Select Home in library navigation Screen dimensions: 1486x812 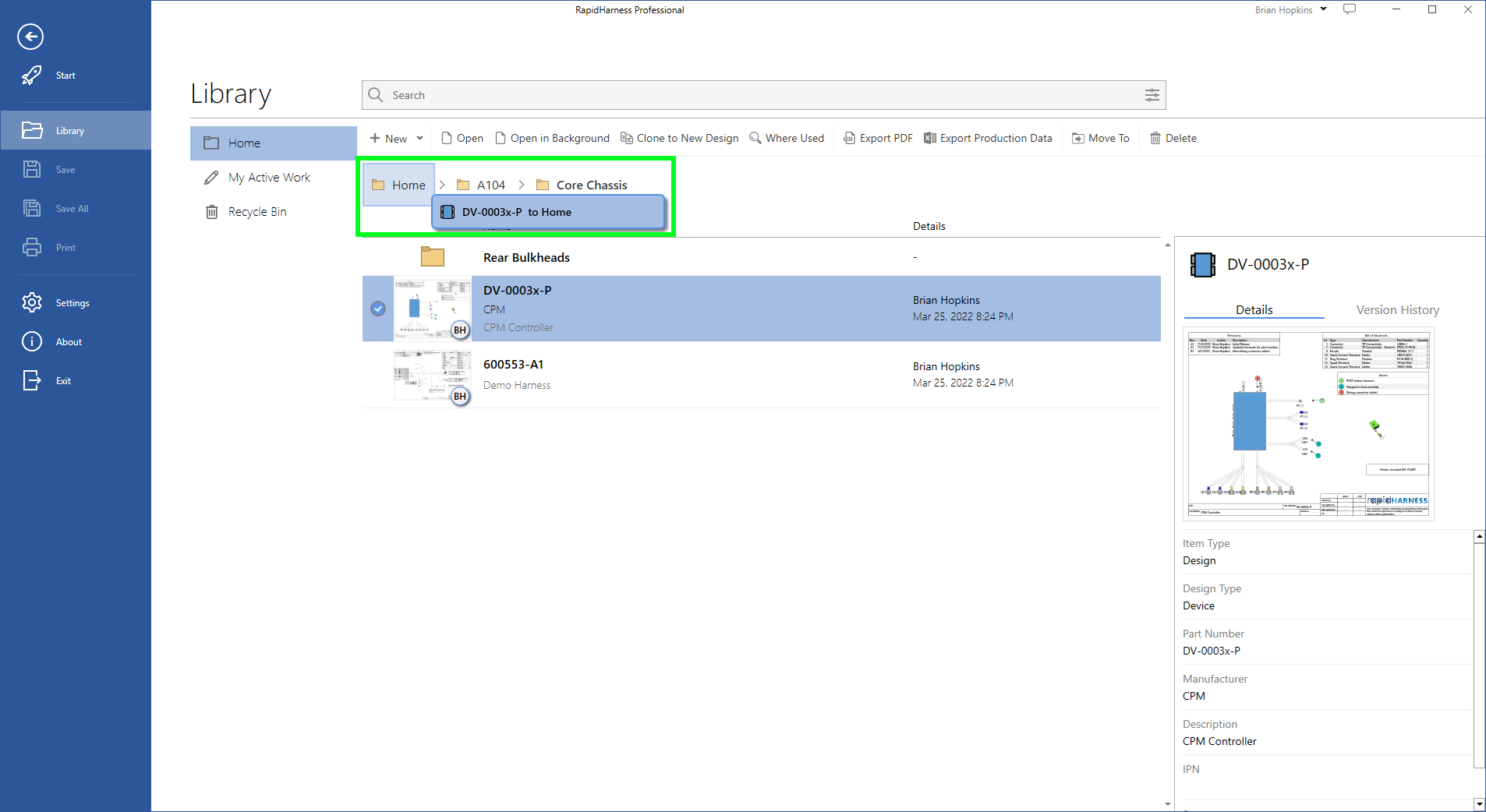click(274, 143)
